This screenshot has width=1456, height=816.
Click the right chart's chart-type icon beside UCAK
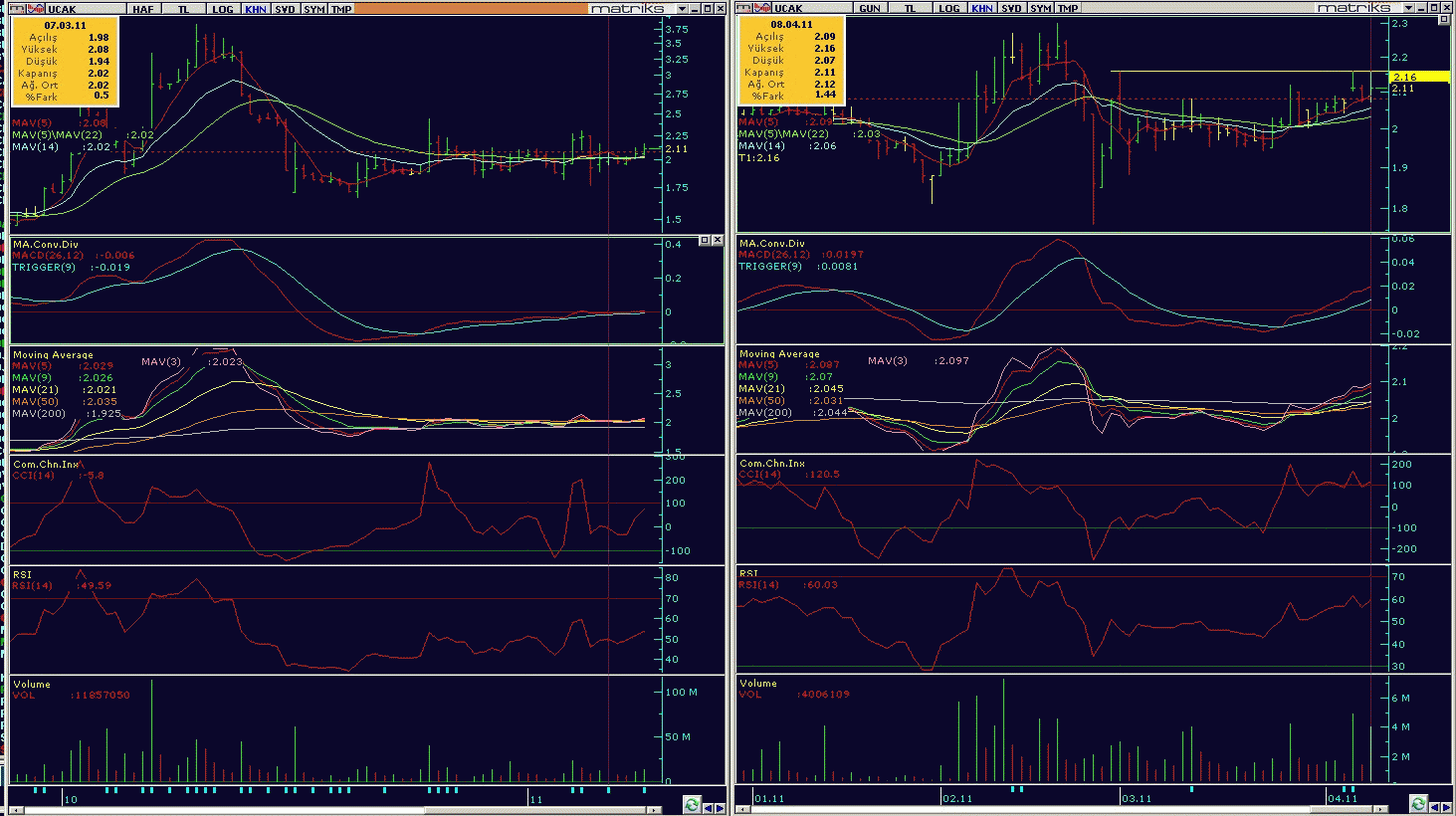tap(762, 8)
